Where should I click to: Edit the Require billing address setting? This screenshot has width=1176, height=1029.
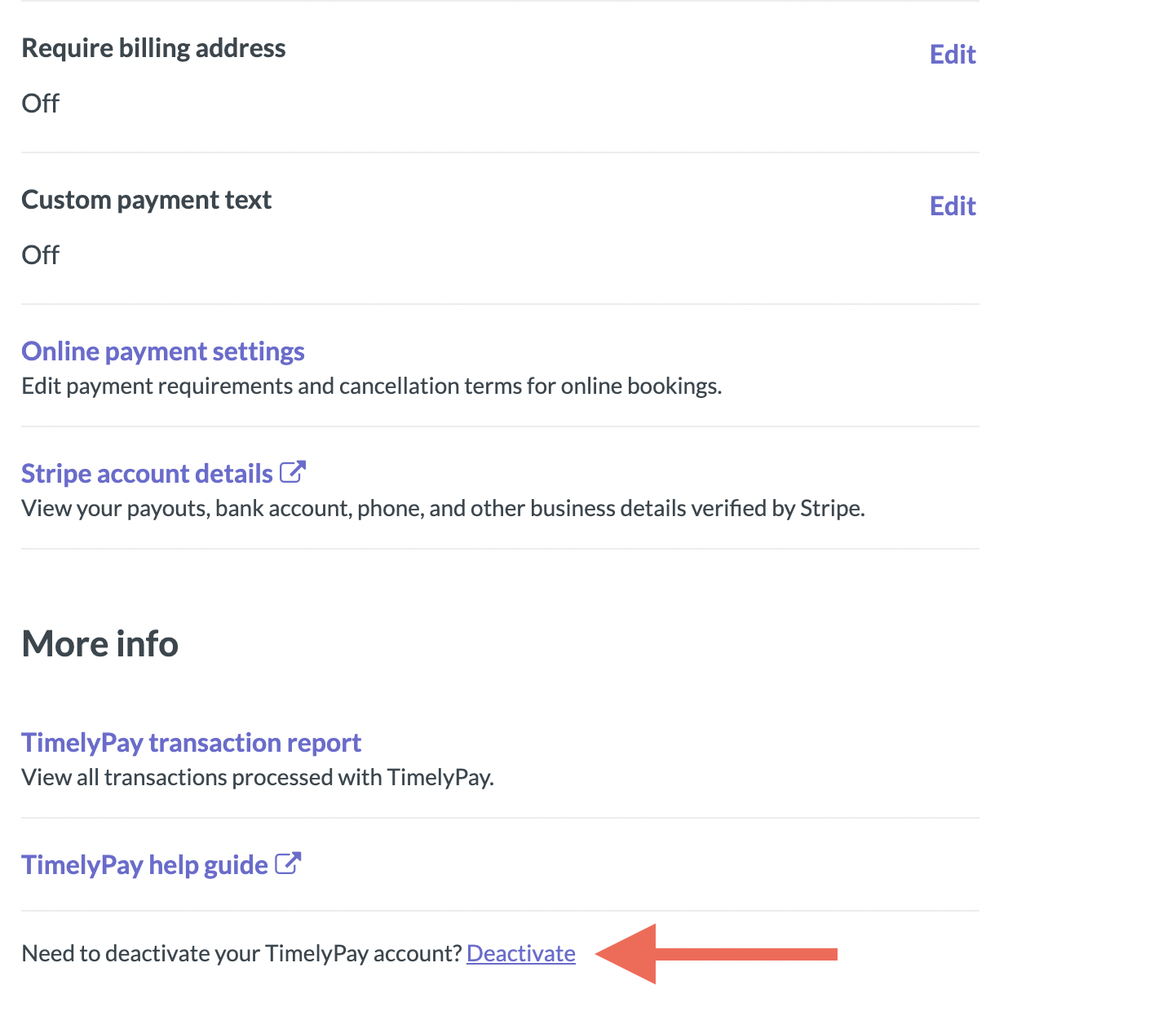point(953,55)
